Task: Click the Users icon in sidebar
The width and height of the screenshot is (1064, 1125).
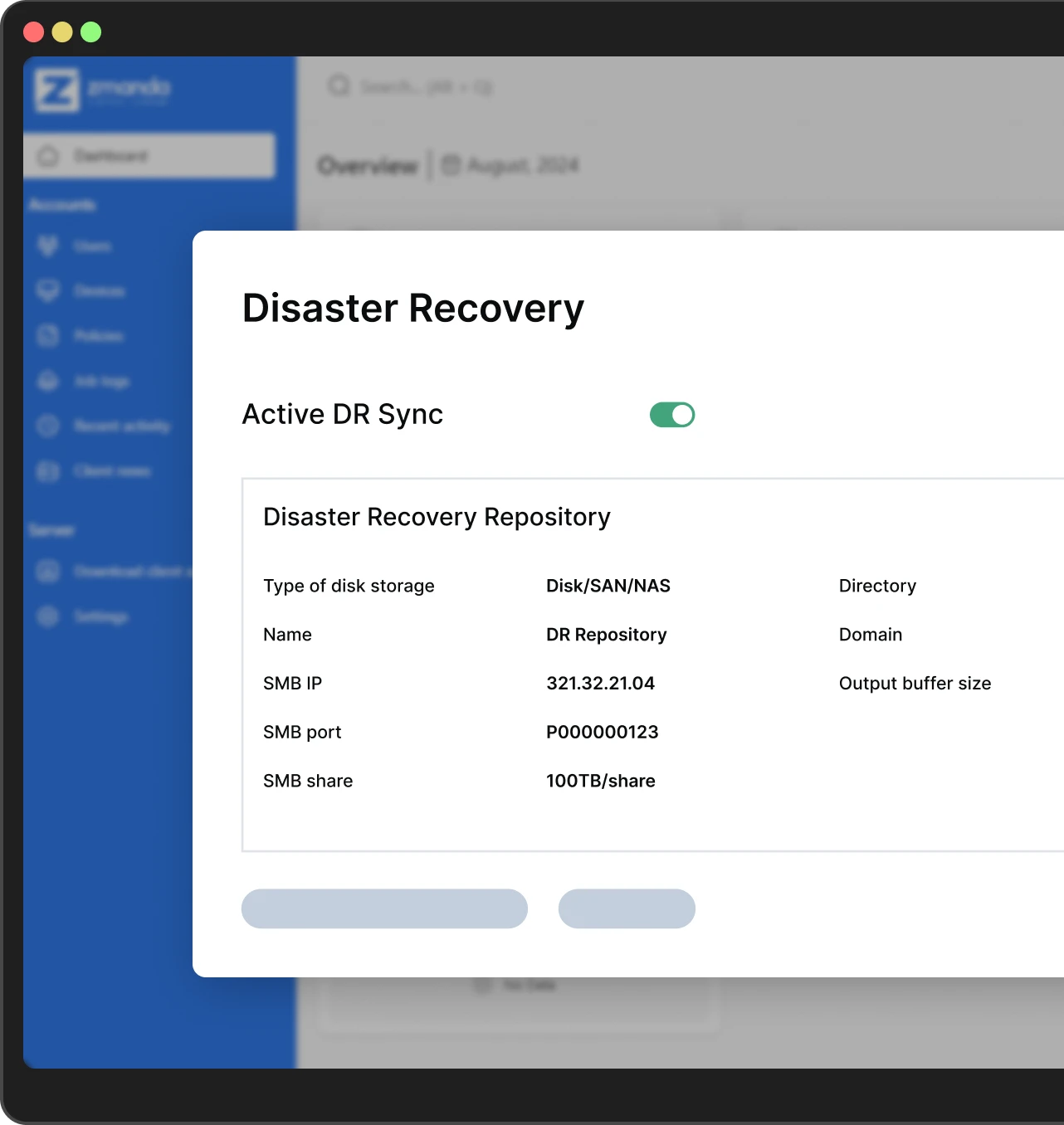Action: 48,246
